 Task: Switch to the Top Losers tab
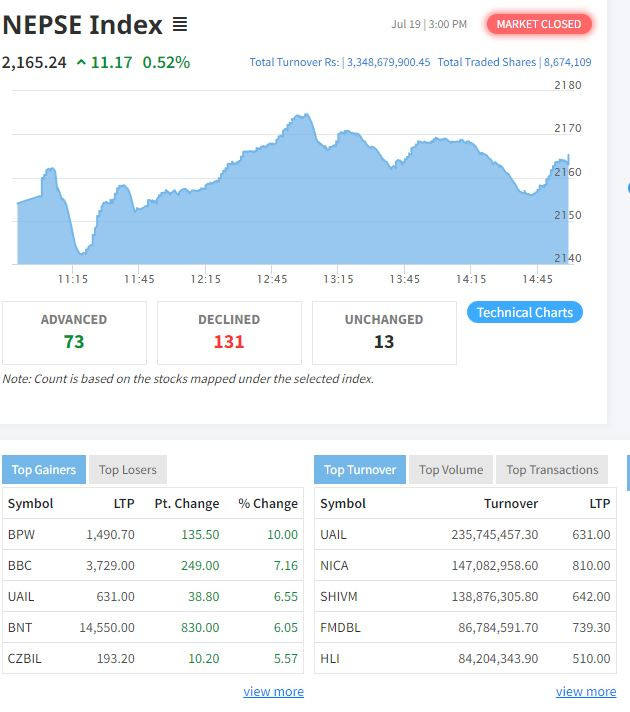click(x=128, y=470)
